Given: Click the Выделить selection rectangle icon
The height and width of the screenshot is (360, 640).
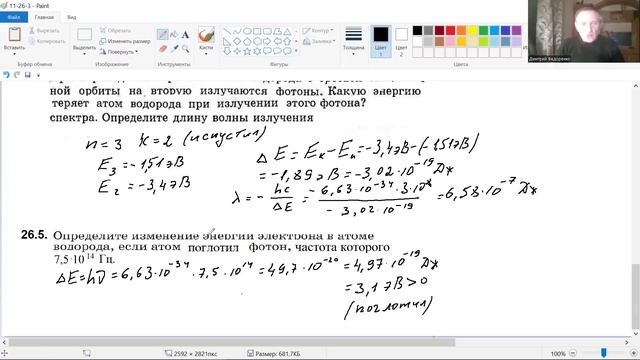Looking at the screenshot, I should coord(84,35).
